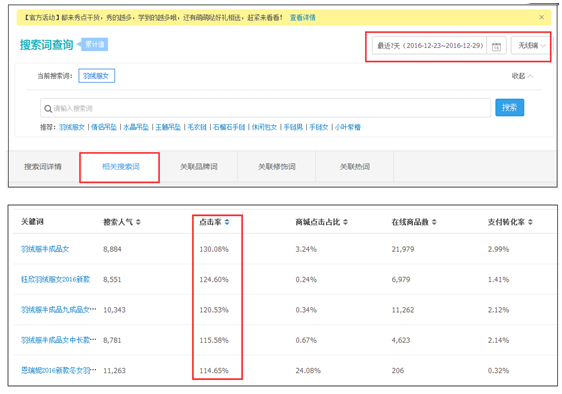Image resolution: width=562 pixels, height=394 pixels.
Task: Select recommended keyword 玉髓吊坠
Action: [x=168, y=127]
